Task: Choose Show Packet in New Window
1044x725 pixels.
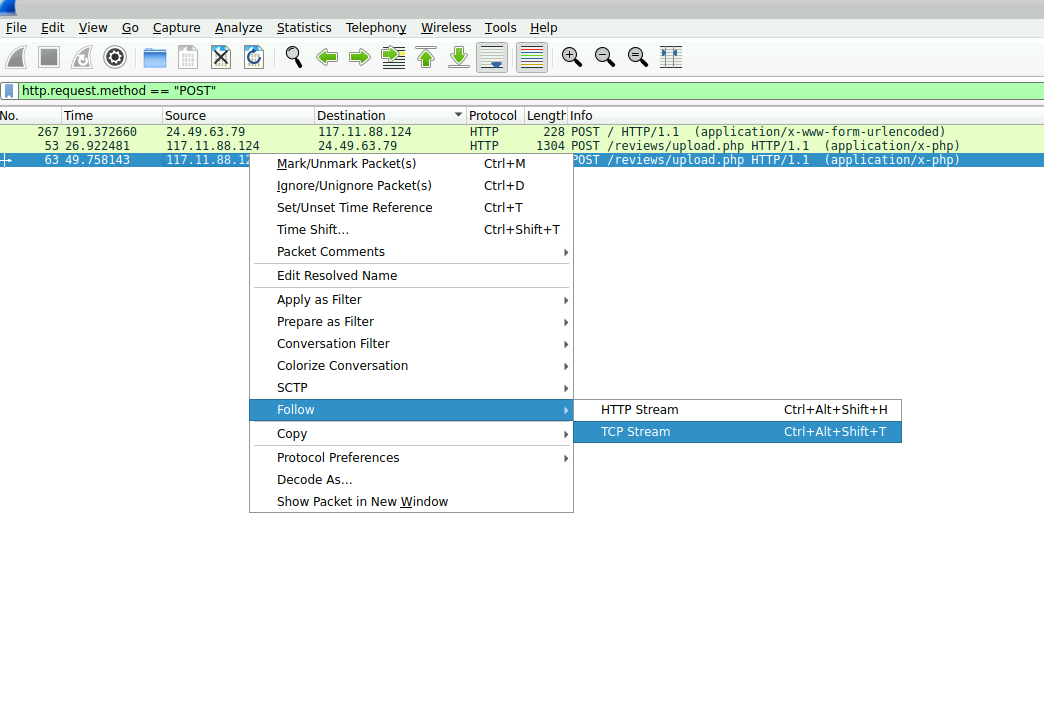Action: click(x=411, y=501)
